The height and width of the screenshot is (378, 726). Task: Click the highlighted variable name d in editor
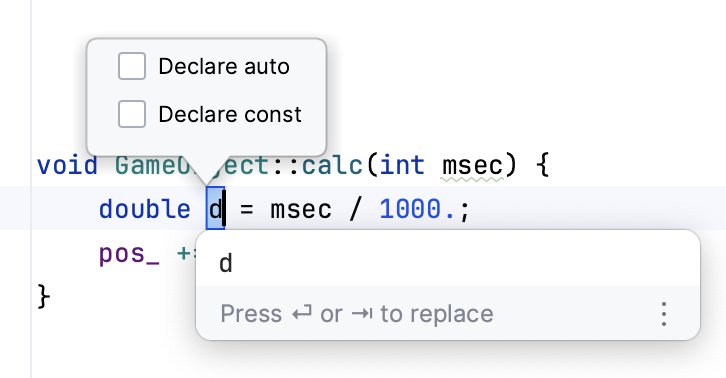tap(215, 208)
